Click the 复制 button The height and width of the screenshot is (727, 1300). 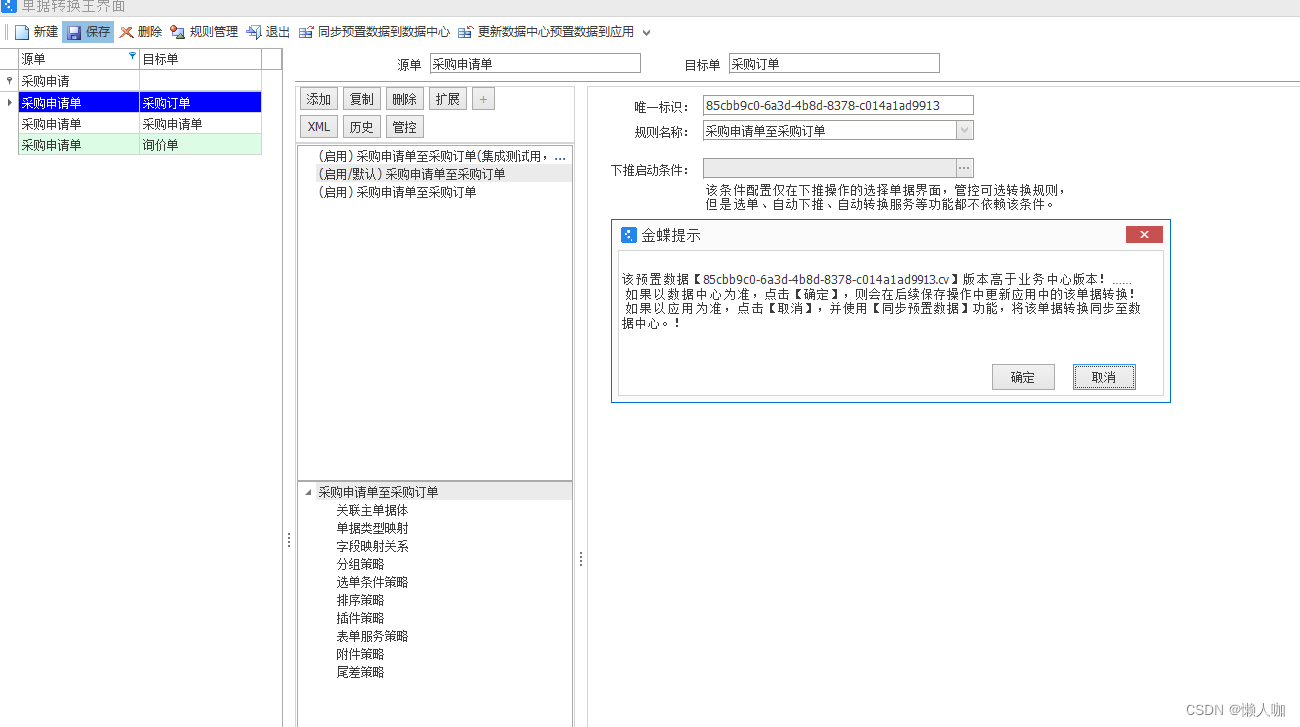362,99
